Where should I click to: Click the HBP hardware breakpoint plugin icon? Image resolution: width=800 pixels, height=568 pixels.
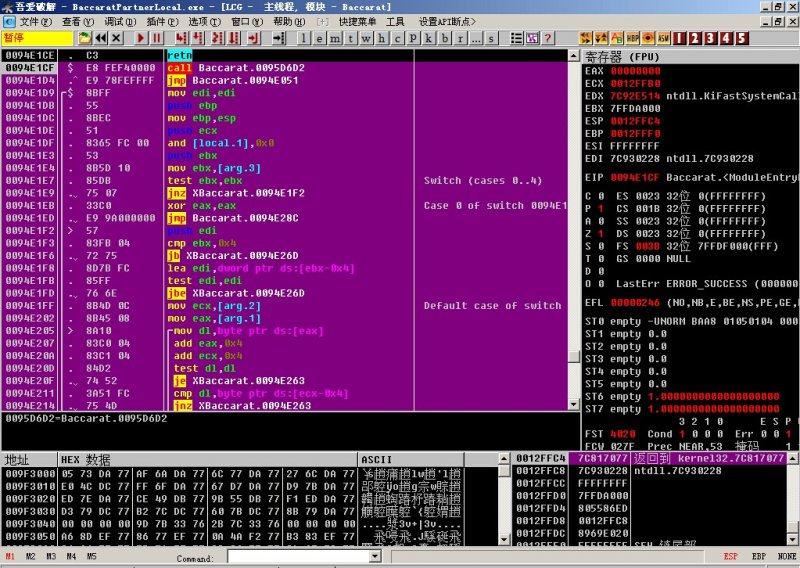(633, 38)
